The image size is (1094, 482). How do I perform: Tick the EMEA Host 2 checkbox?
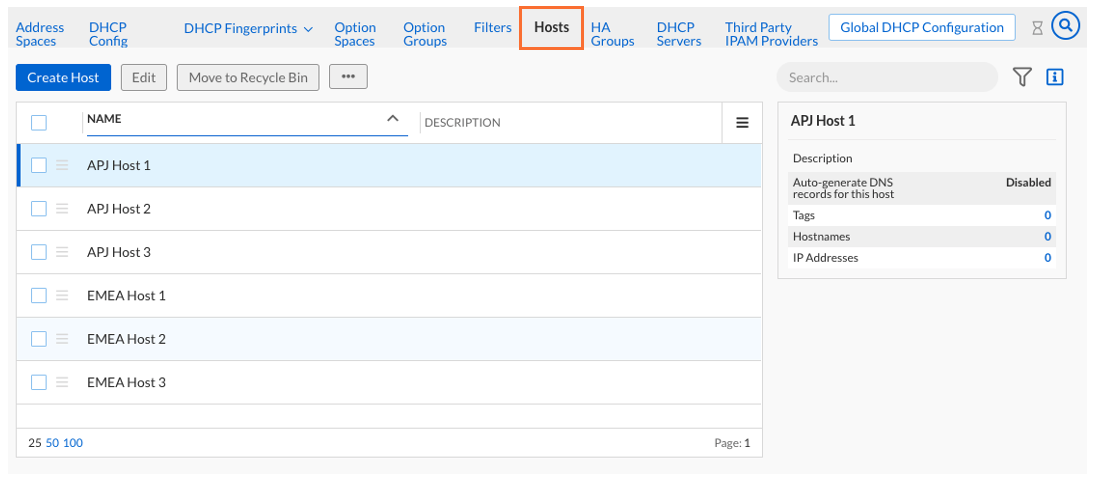click(x=39, y=339)
